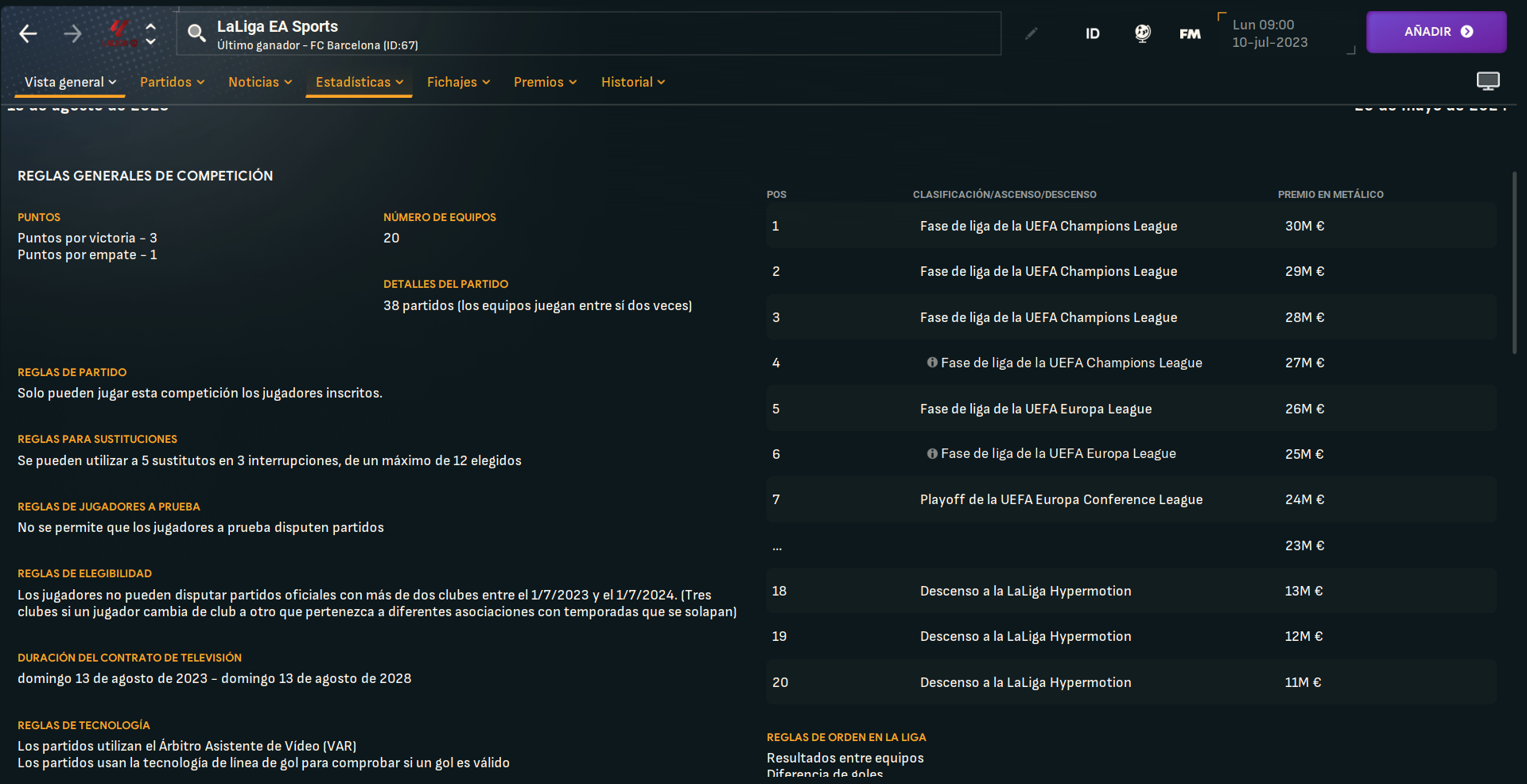Open the Estadísticas dropdown tab

[359, 82]
